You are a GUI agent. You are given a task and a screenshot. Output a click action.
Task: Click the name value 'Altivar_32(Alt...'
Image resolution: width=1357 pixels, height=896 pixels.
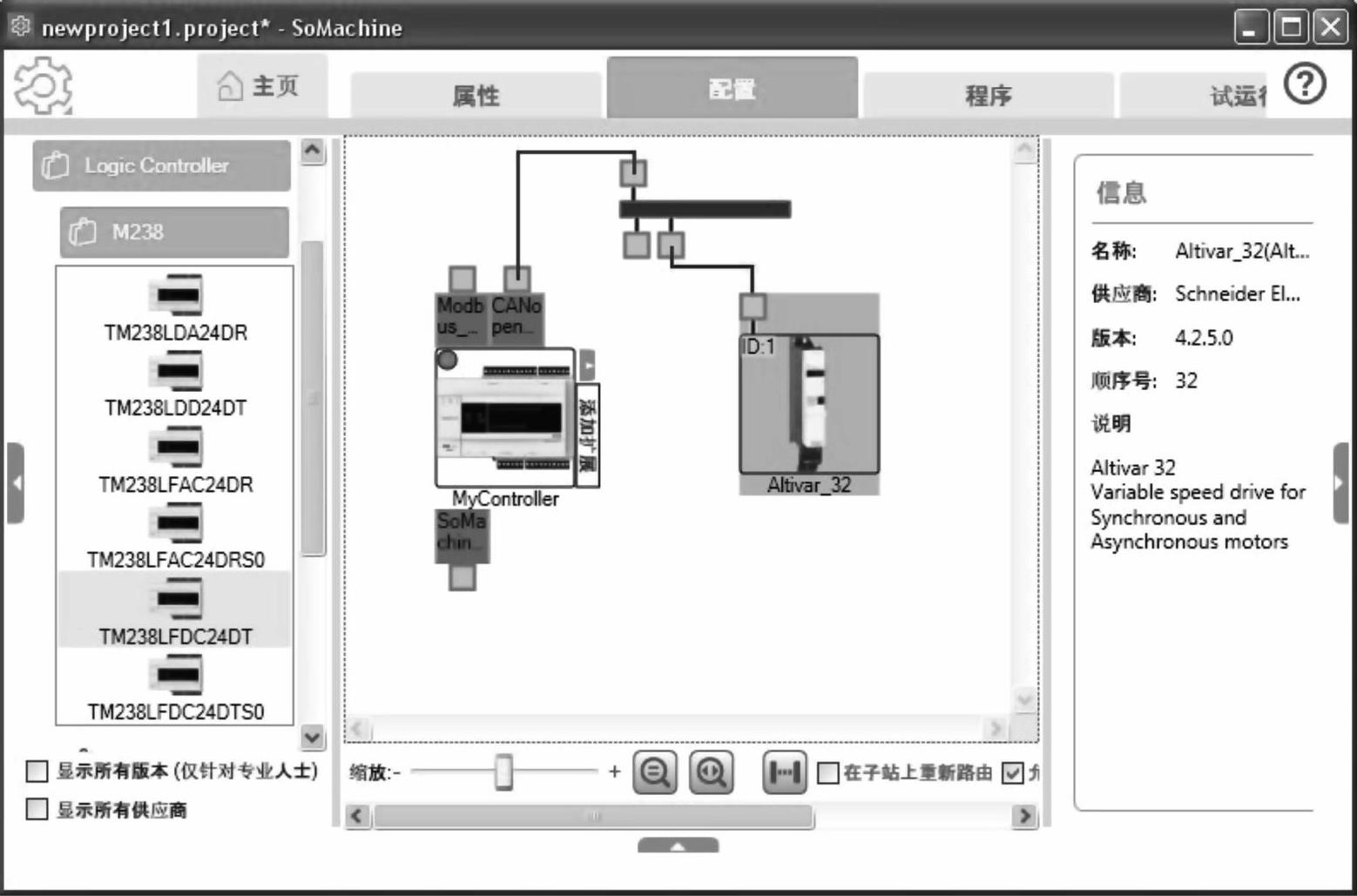coord(1242,252)
